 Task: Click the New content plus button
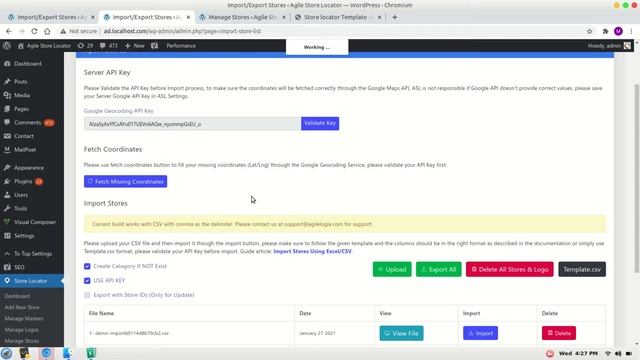(135, 46)
